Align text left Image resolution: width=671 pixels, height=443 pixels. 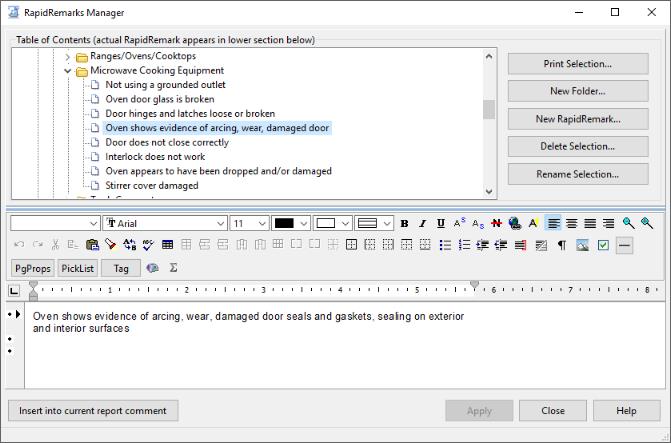[553, 223]
